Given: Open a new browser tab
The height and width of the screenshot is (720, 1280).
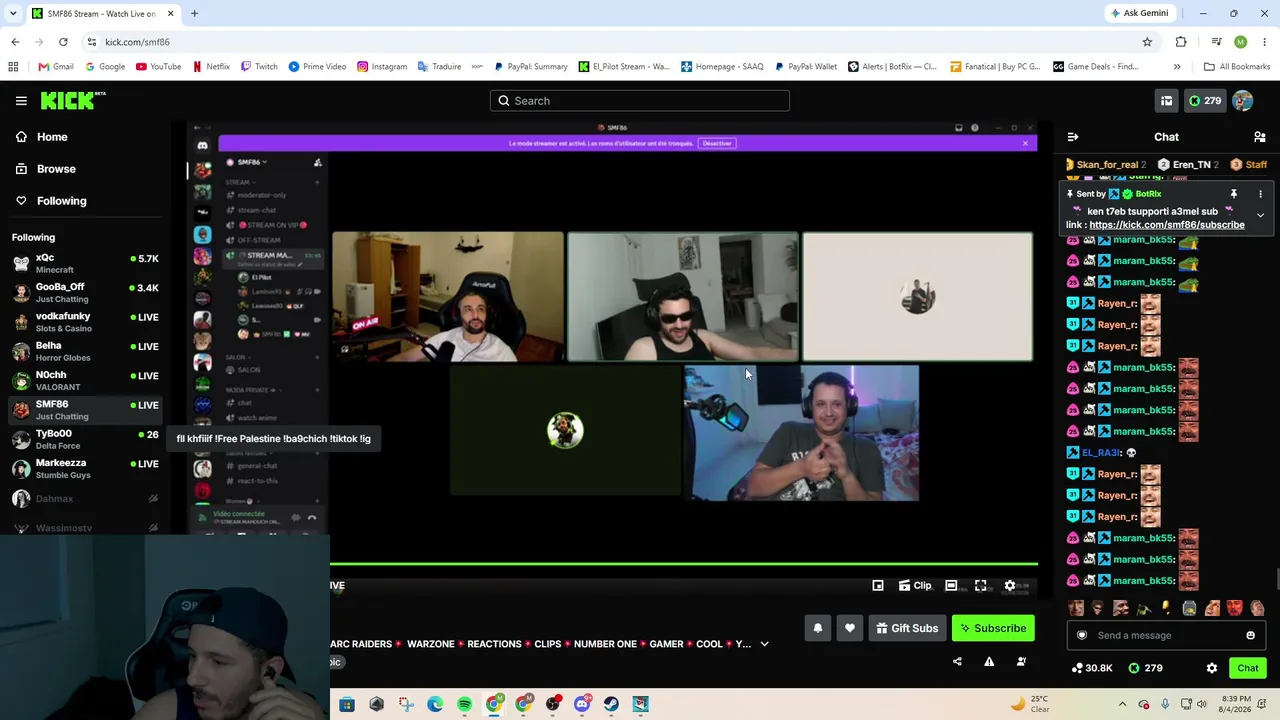Looking at the screenshot, I should tap(194, 13).
